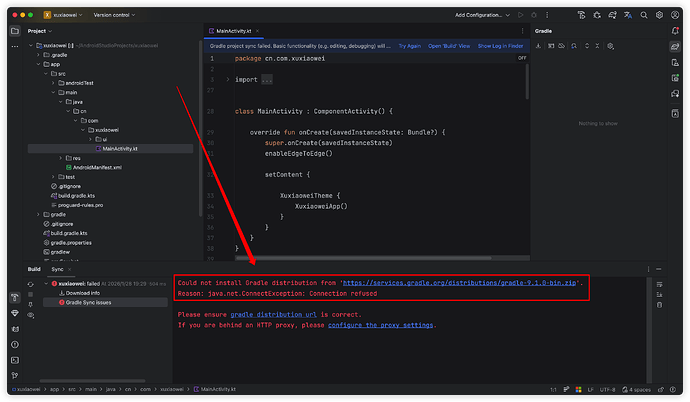This screenshot has width=690, height=402.
Task: Open the xuxiaowei project dropdown
Action: click(62, 15)
